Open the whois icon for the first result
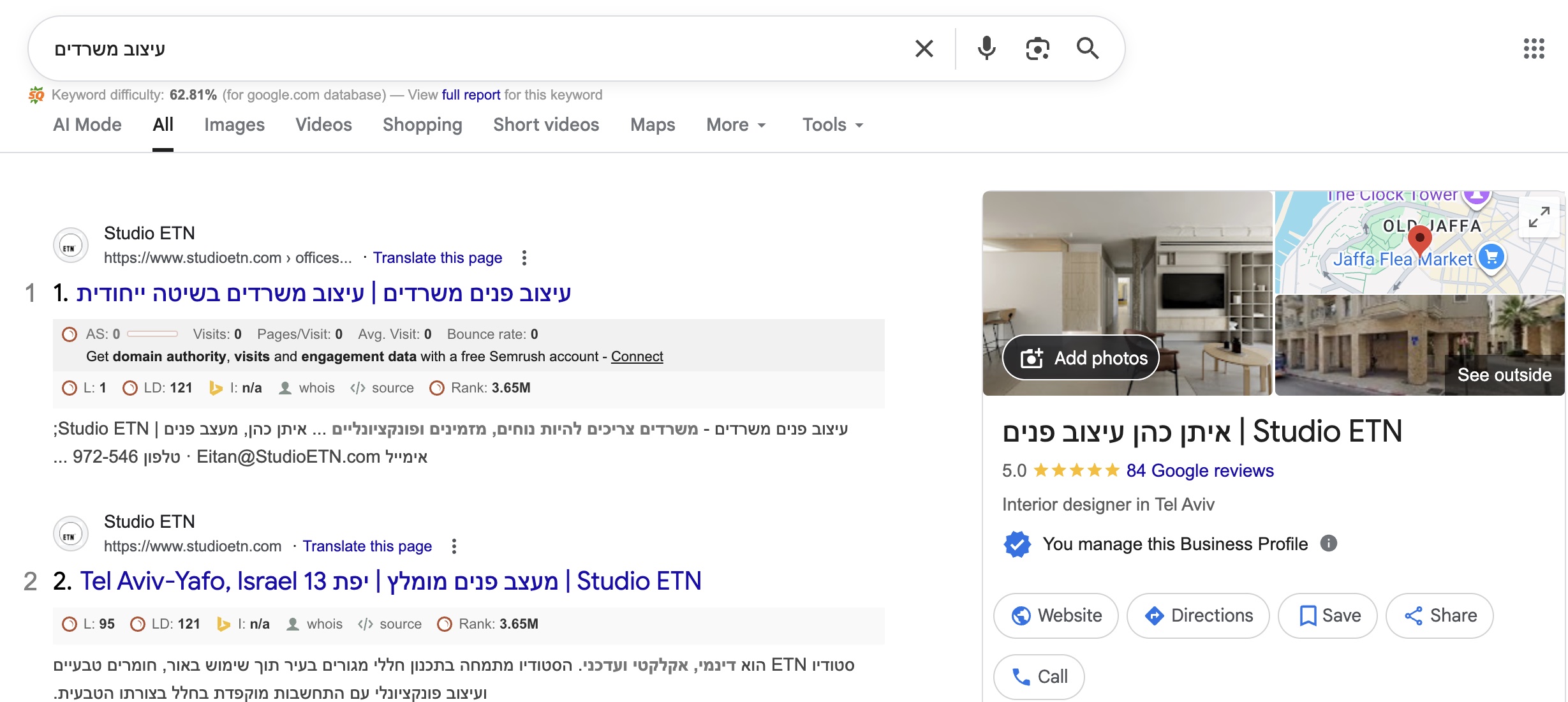Screen dimensions: 1568x702 tap(285, 388)
